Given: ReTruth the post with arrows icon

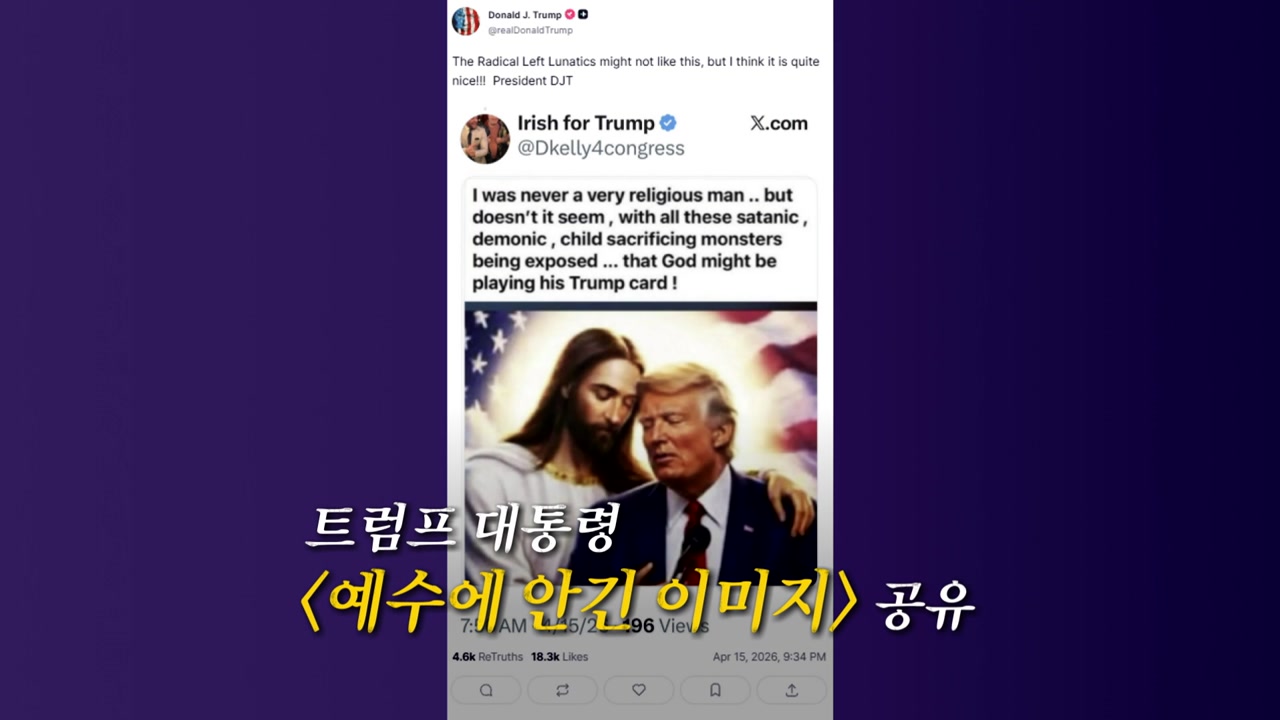Looking at the screenshot, I should pos(562,690).
